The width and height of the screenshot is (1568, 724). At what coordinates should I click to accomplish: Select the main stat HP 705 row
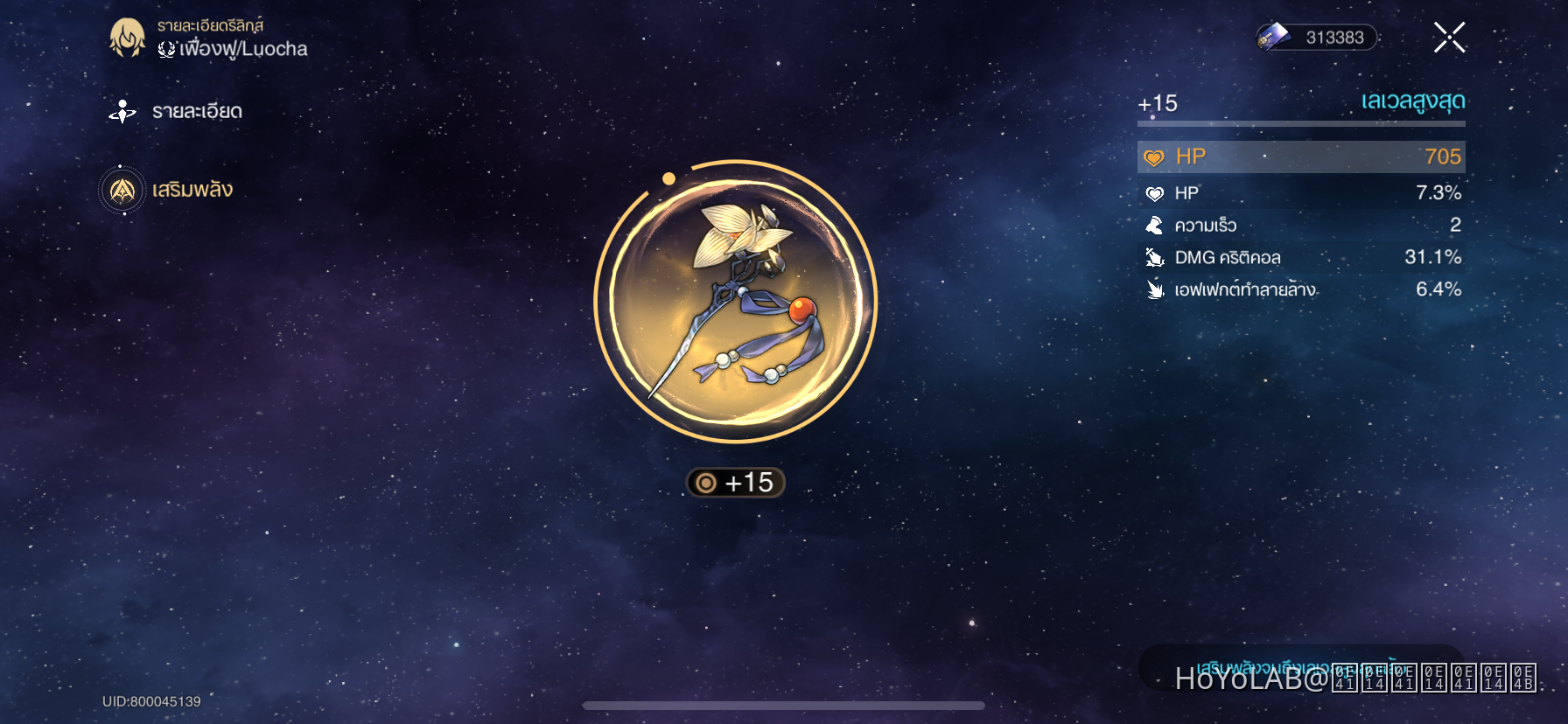pyautogui.click(x=1301, y=157)
